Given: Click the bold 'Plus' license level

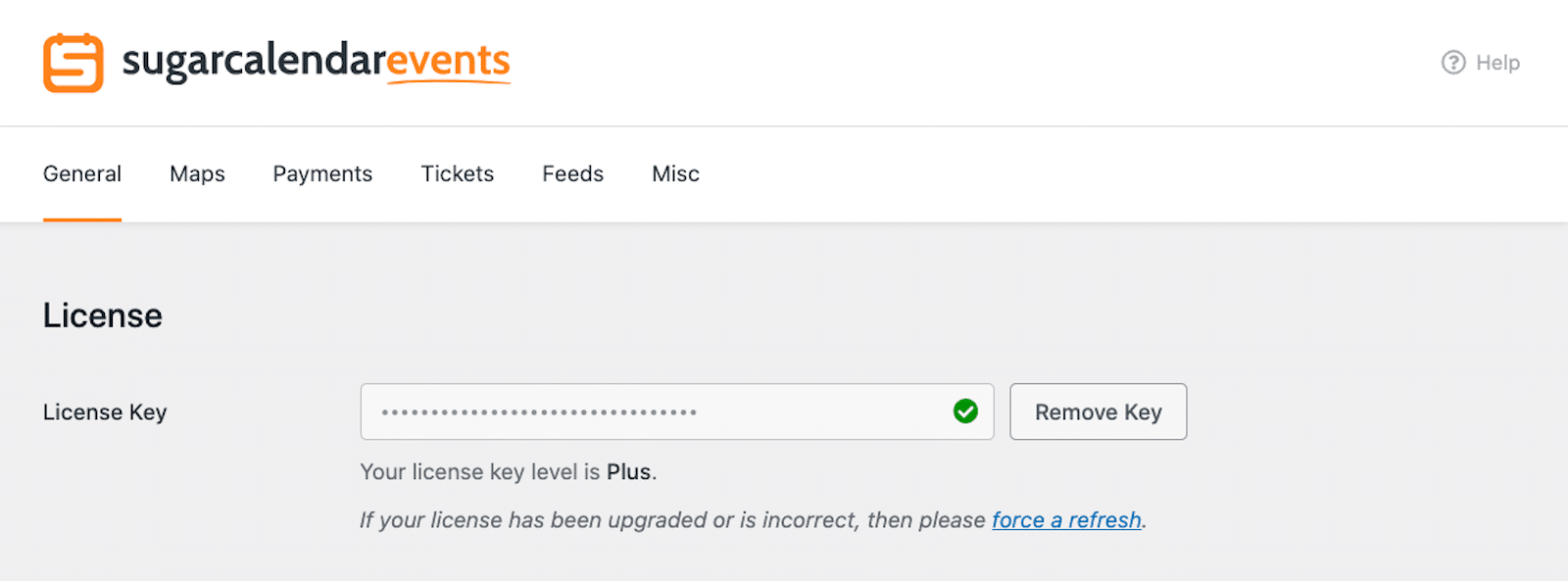Looking at the screenshot, I should click(628, 472).
